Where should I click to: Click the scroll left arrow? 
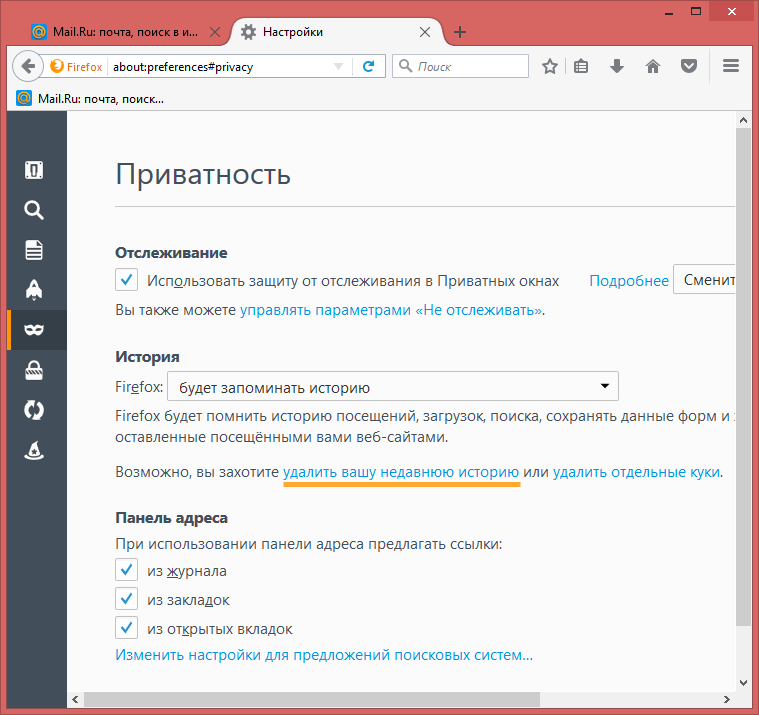pos(75,699)
